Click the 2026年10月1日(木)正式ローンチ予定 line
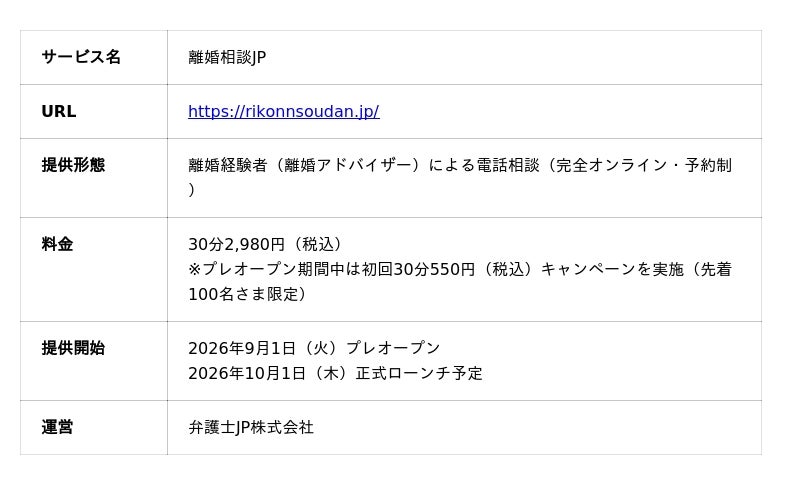Screen dimensions: 800x485 (x=335, y=373)
